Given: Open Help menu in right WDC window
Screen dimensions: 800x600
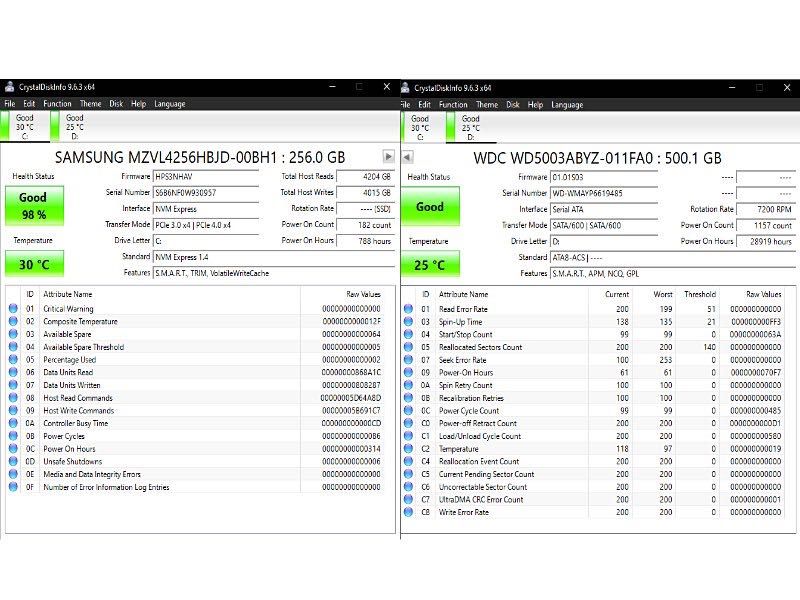Looking at the screenshot, I should tap(535, 105).
